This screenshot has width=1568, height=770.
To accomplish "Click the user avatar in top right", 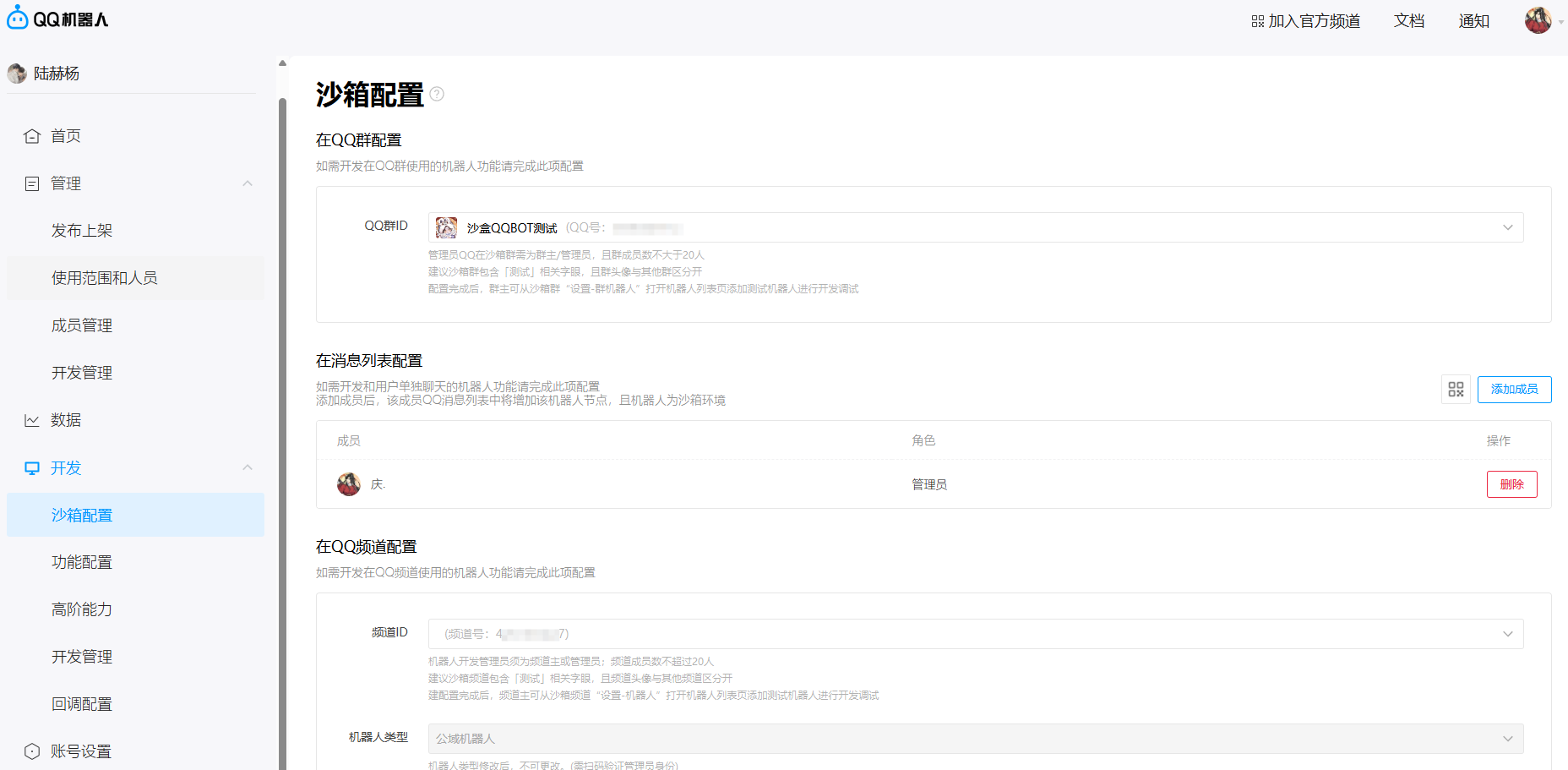I will (x=1538, y=20).
